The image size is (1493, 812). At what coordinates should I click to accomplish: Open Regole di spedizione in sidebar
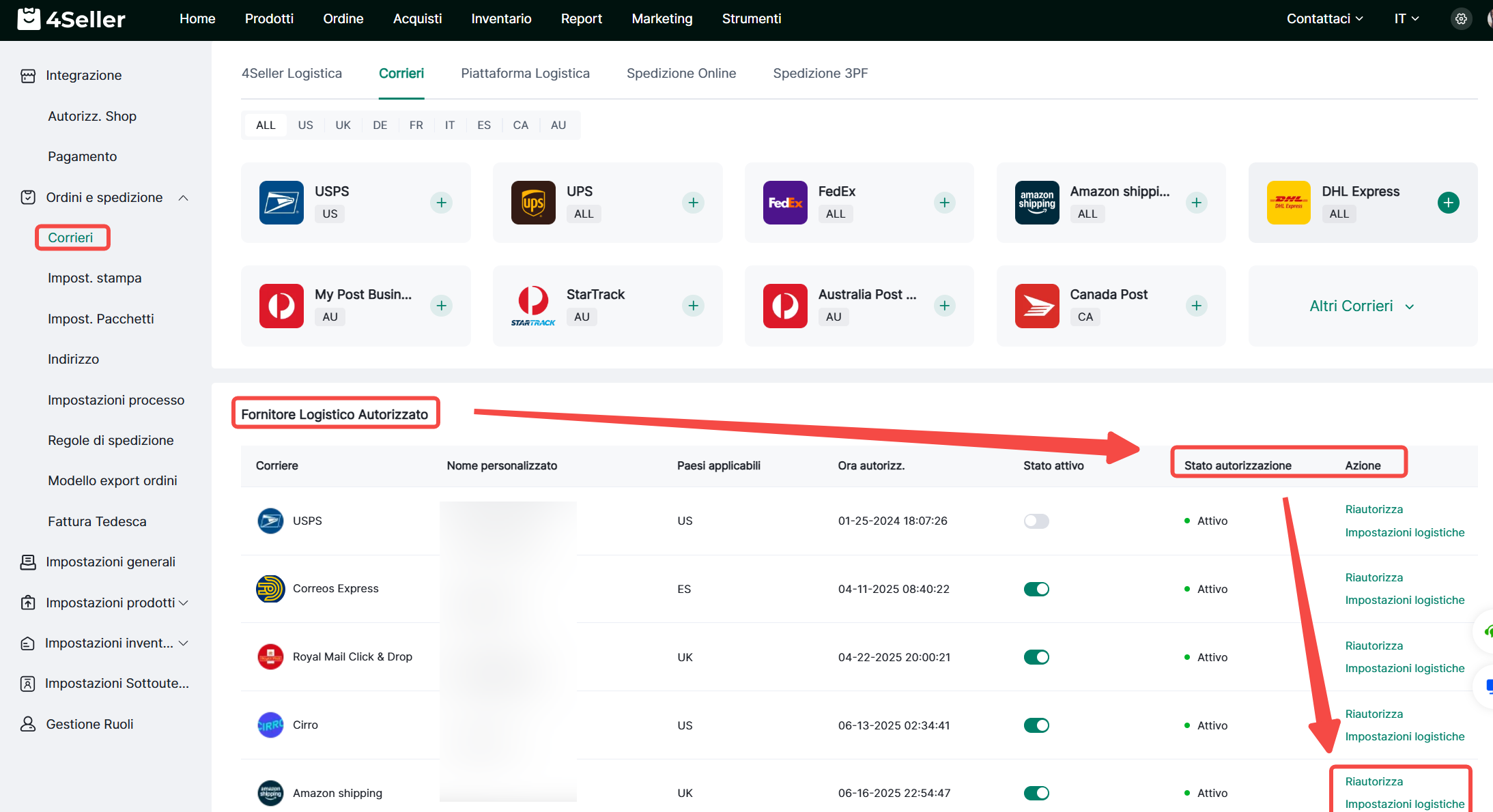coord(111,440)
